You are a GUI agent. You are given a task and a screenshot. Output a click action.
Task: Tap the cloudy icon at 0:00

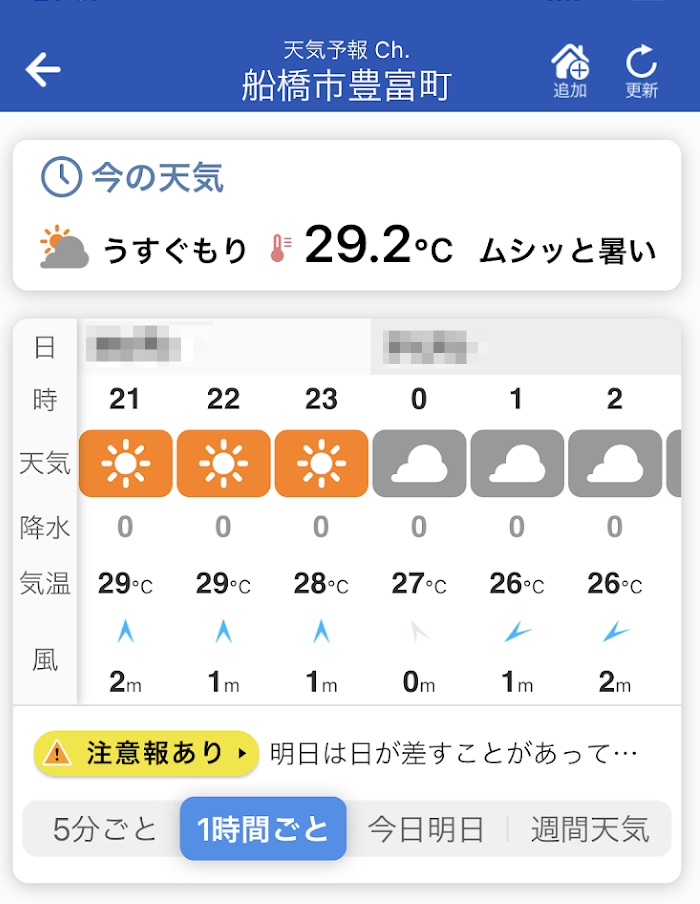(419, 462)
